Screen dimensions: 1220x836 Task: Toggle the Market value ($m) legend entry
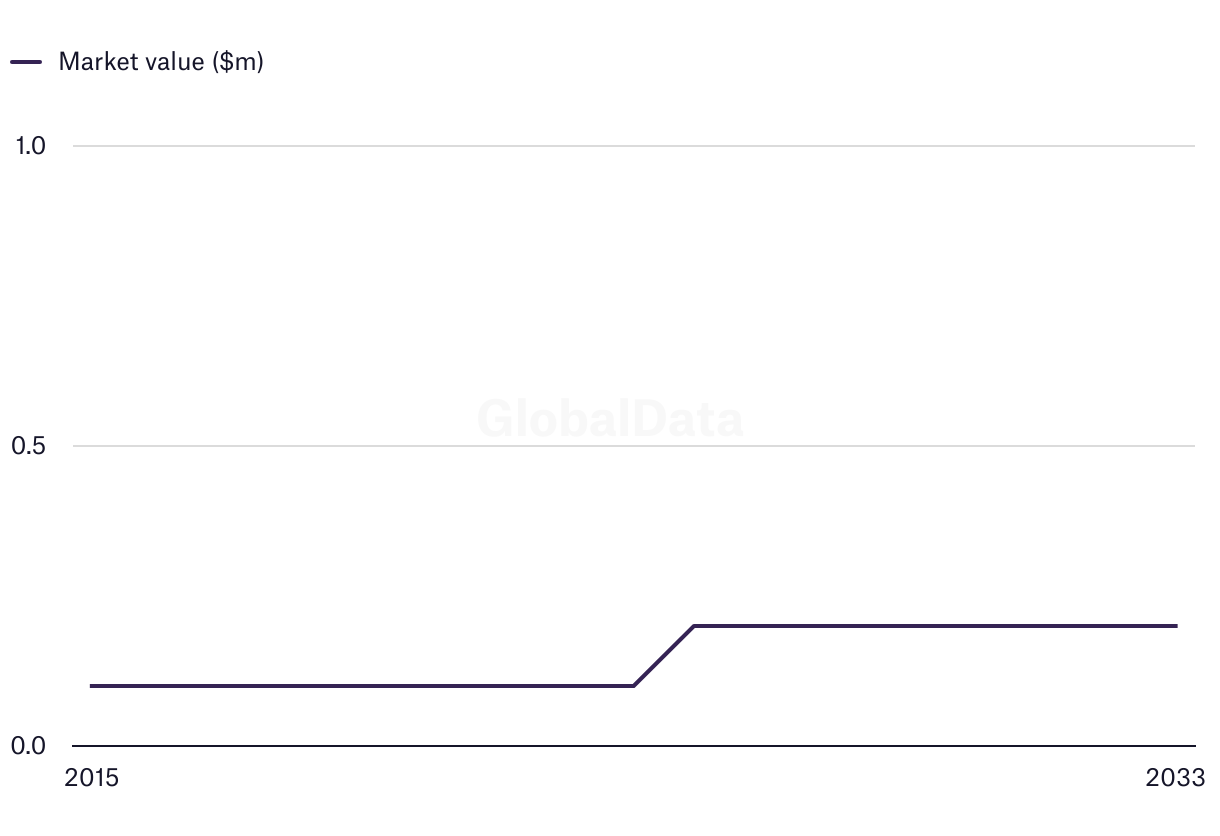(137, 61)
